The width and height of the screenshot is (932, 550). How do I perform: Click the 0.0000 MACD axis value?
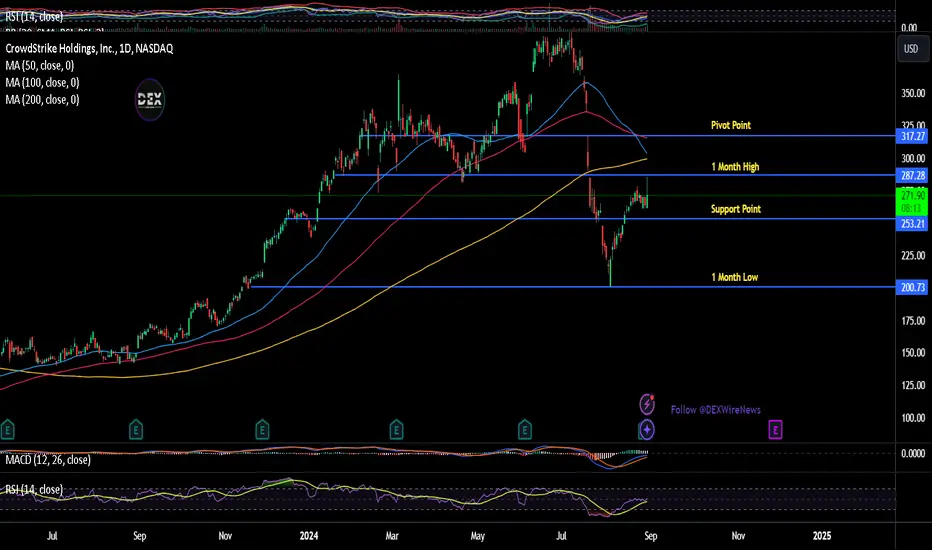[x=913, y=454]
